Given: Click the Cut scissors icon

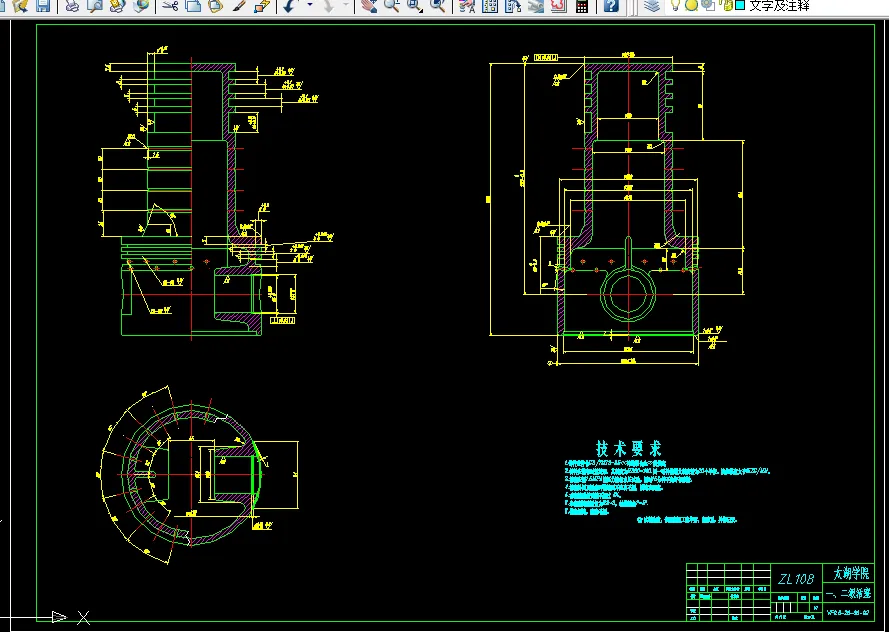Looking at the screenshot, I should [170, 5].
